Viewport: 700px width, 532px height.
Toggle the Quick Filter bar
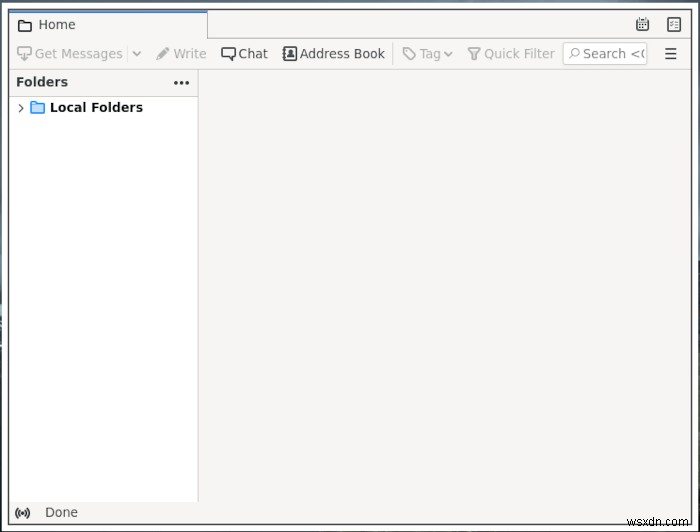click(x=511, y=54)
